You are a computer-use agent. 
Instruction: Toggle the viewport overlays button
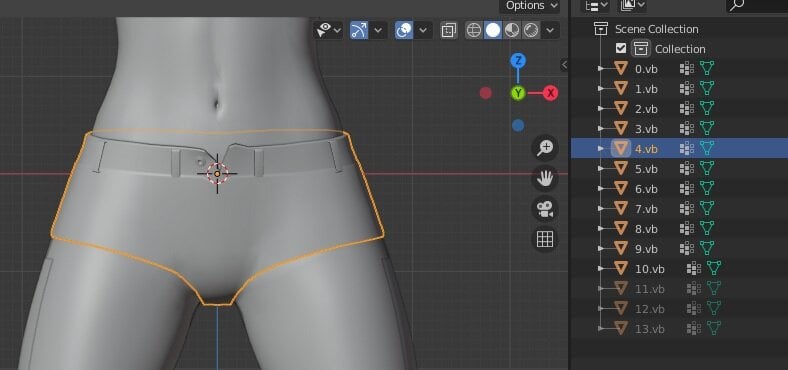point(404,30)
